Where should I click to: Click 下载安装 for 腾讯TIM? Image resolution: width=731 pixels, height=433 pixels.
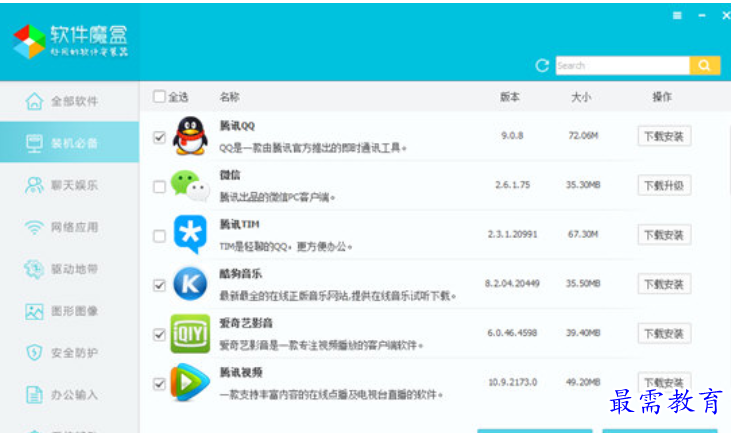[664, 234]
